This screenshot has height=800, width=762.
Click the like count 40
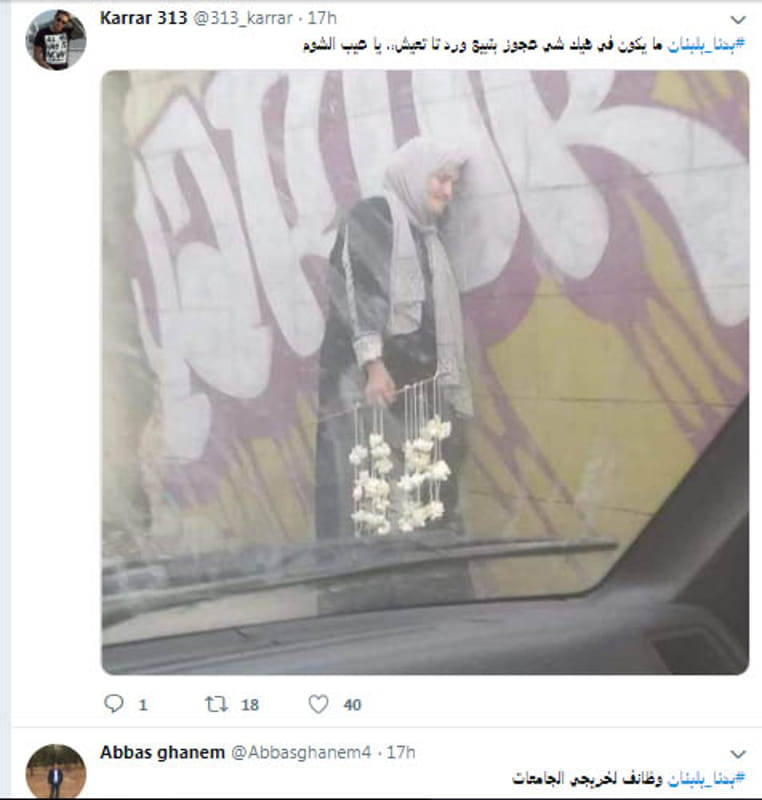tap(352, 705)
